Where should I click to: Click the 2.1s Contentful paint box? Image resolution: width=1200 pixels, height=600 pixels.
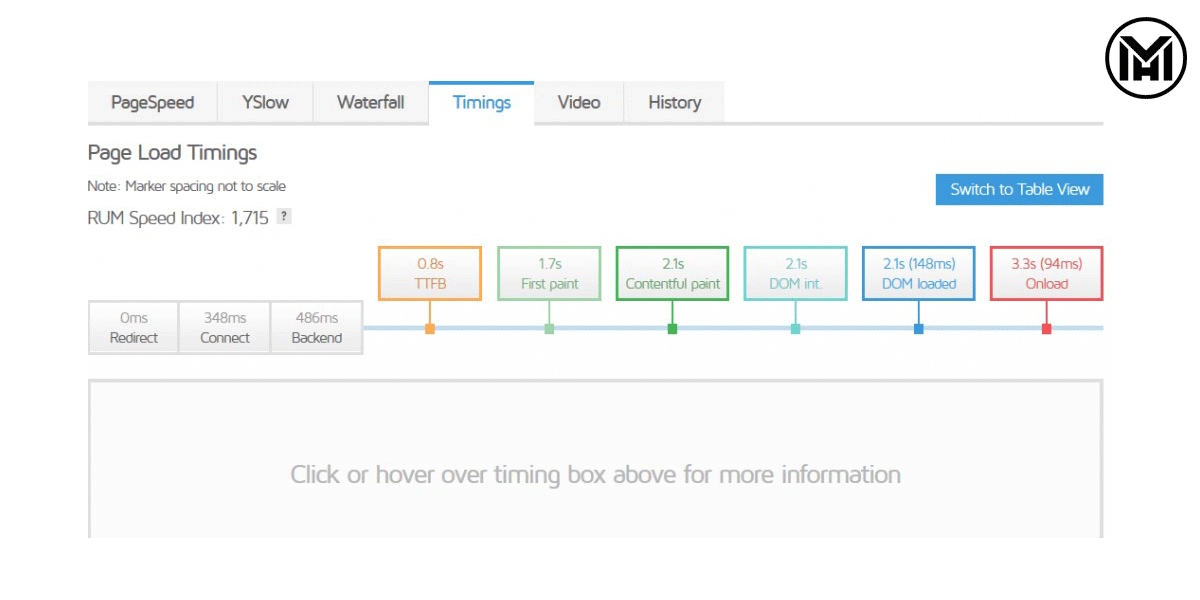pos(672,273)
